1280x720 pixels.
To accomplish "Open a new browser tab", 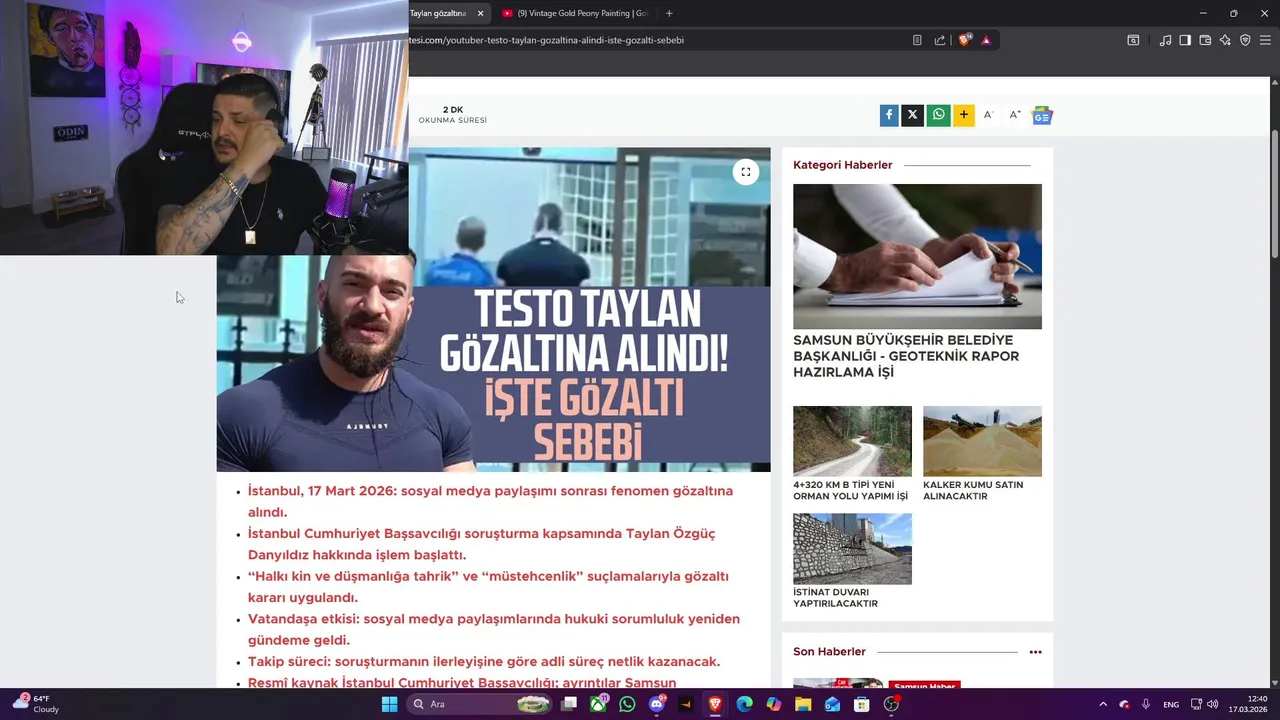I will [x=669, y=13].
